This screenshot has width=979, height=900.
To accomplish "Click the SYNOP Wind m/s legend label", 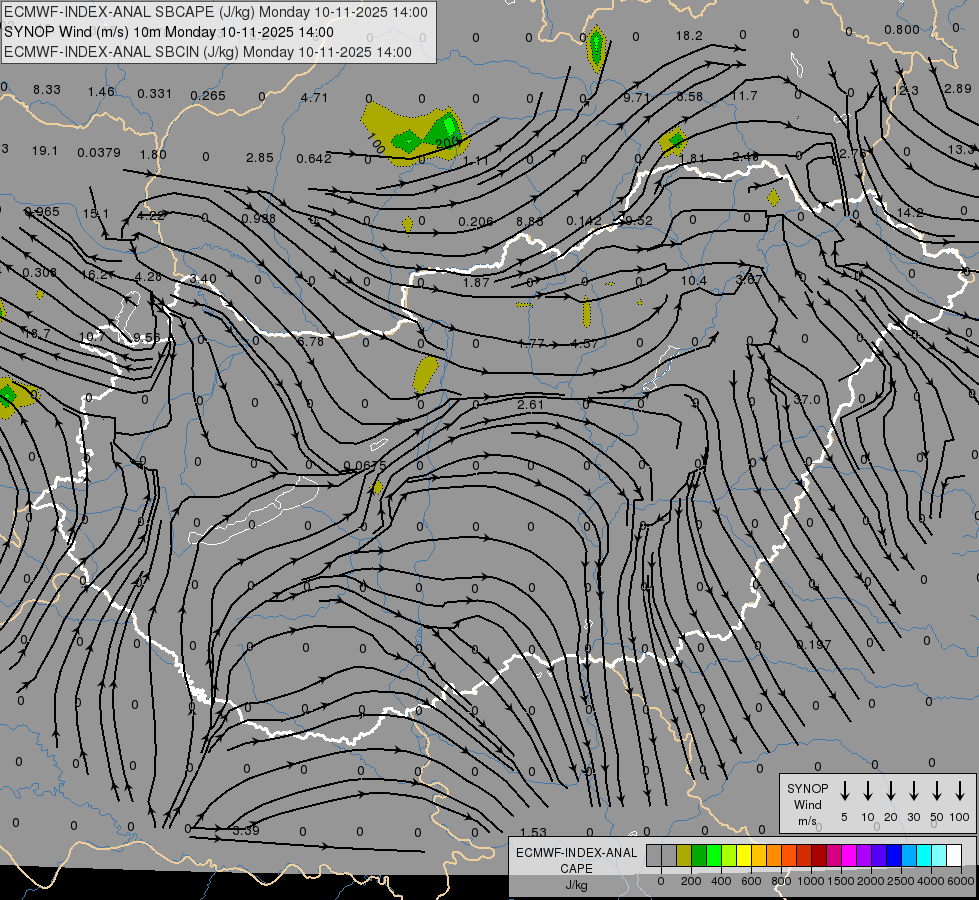I will pos(807,804).
